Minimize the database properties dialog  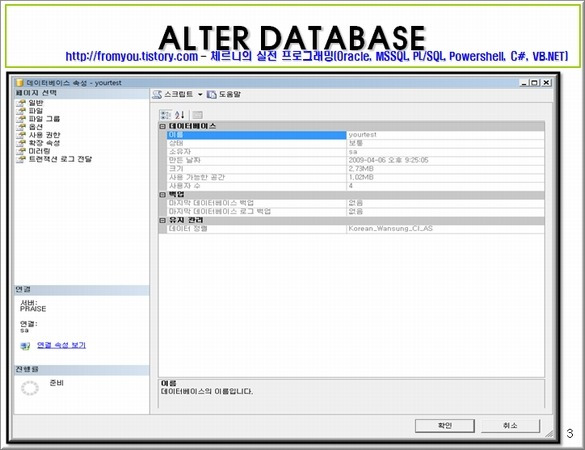point(524,83)
